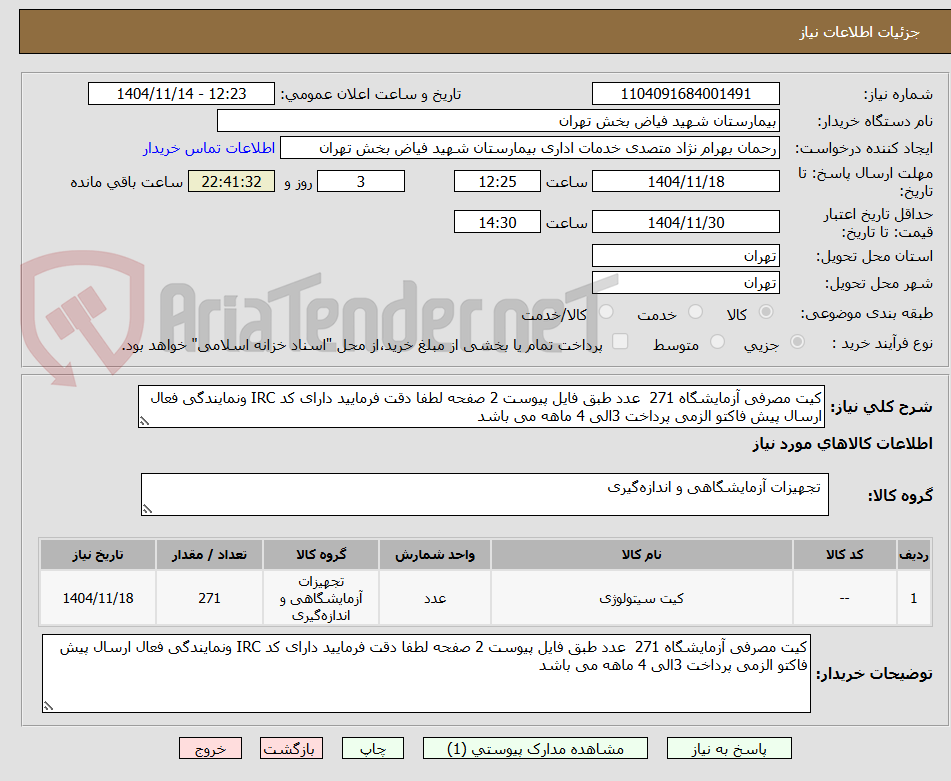Screen dimensions: 951x781
Task: Click the row number 1 cell
Action: [x=913, y=598]
